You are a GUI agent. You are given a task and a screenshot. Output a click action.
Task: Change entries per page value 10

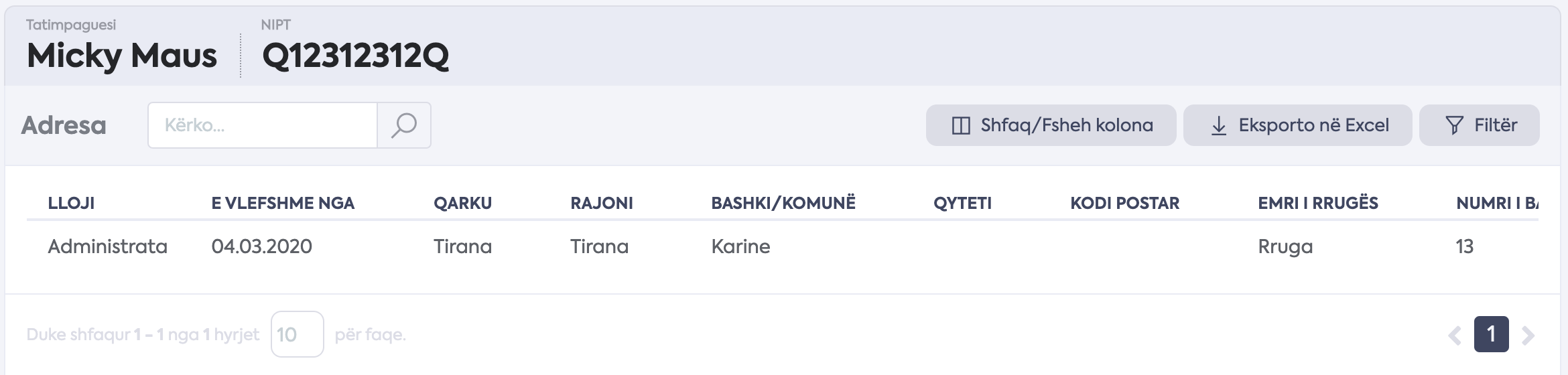(297, 334)
